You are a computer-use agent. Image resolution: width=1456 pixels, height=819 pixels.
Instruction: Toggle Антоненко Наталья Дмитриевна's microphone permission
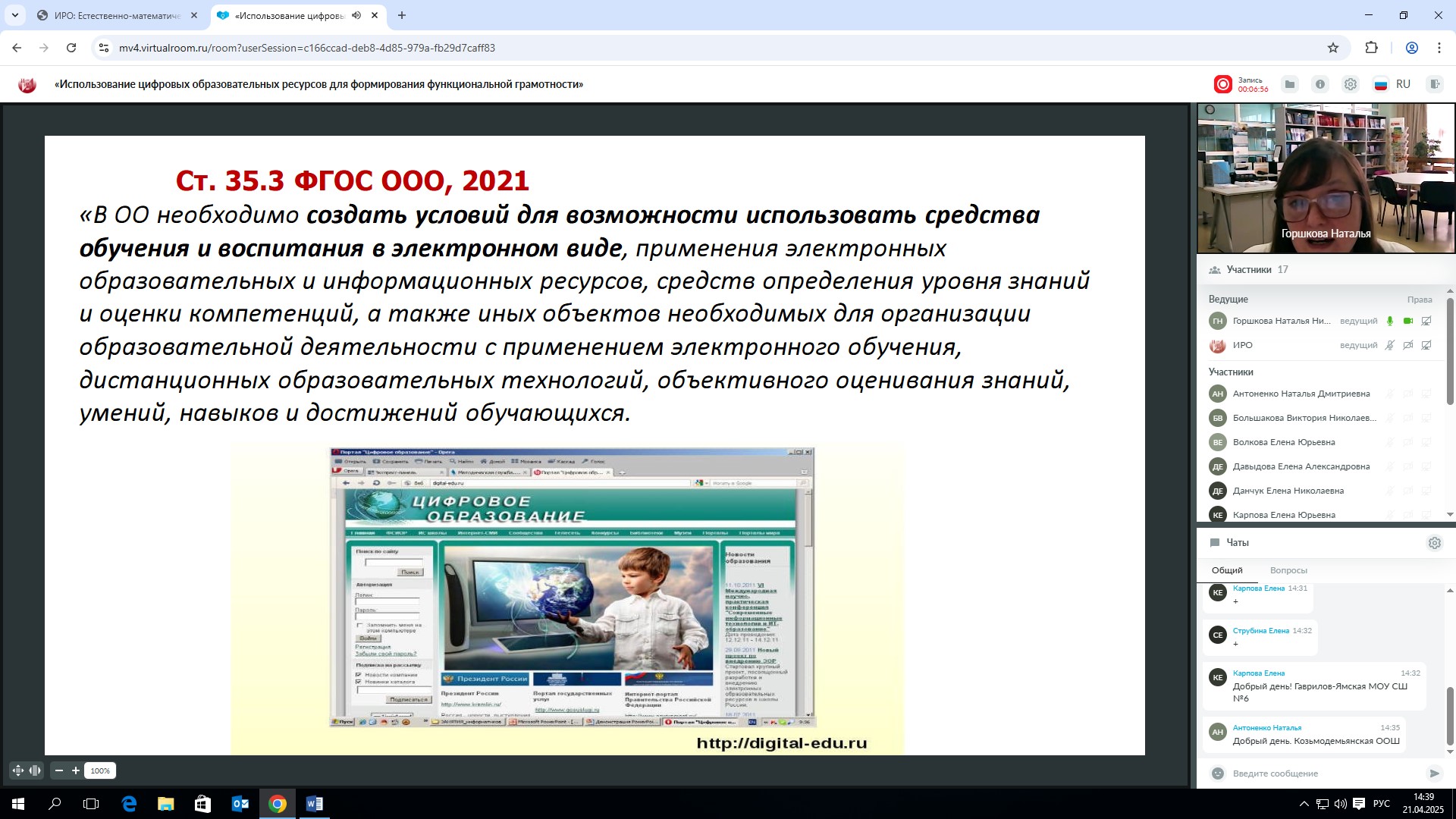click(x=1390, y=394)
